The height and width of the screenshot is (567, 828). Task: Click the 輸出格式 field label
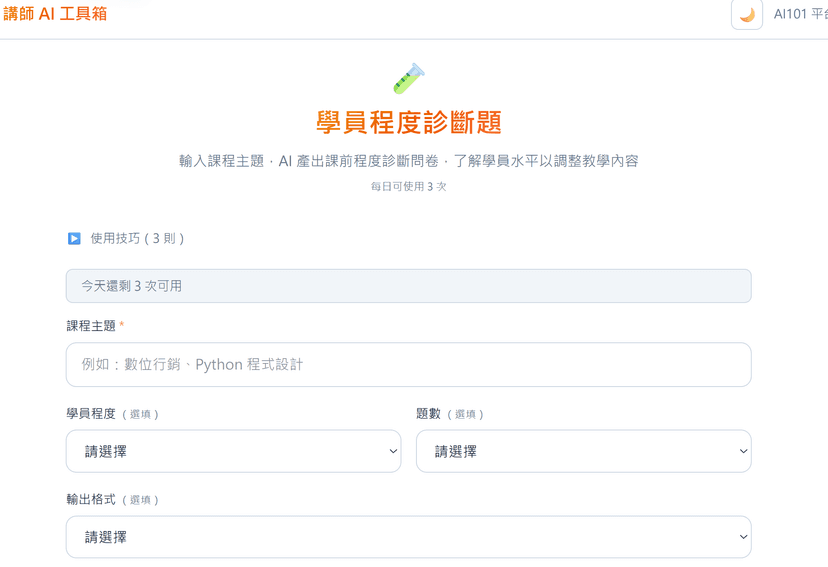(x=91, y=499)
